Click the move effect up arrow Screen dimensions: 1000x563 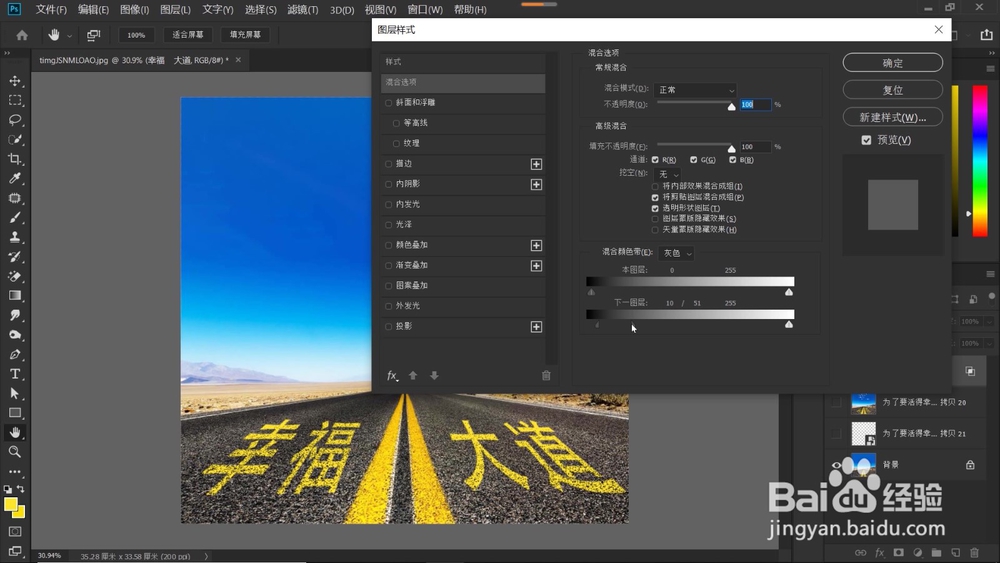pos(413,376)
